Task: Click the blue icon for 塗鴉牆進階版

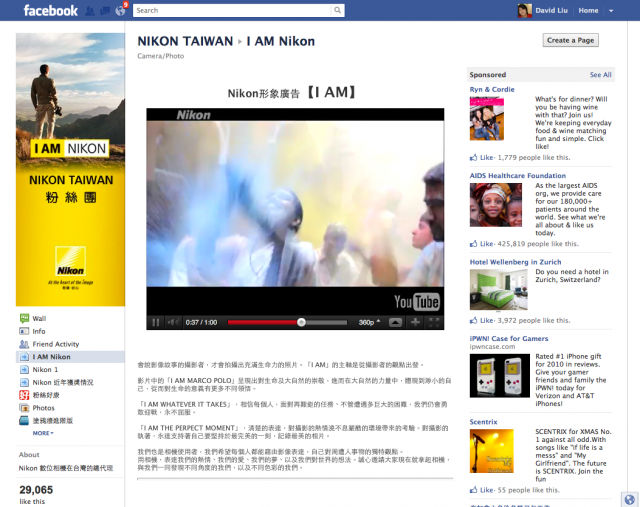Action: (x=24, y=420)
